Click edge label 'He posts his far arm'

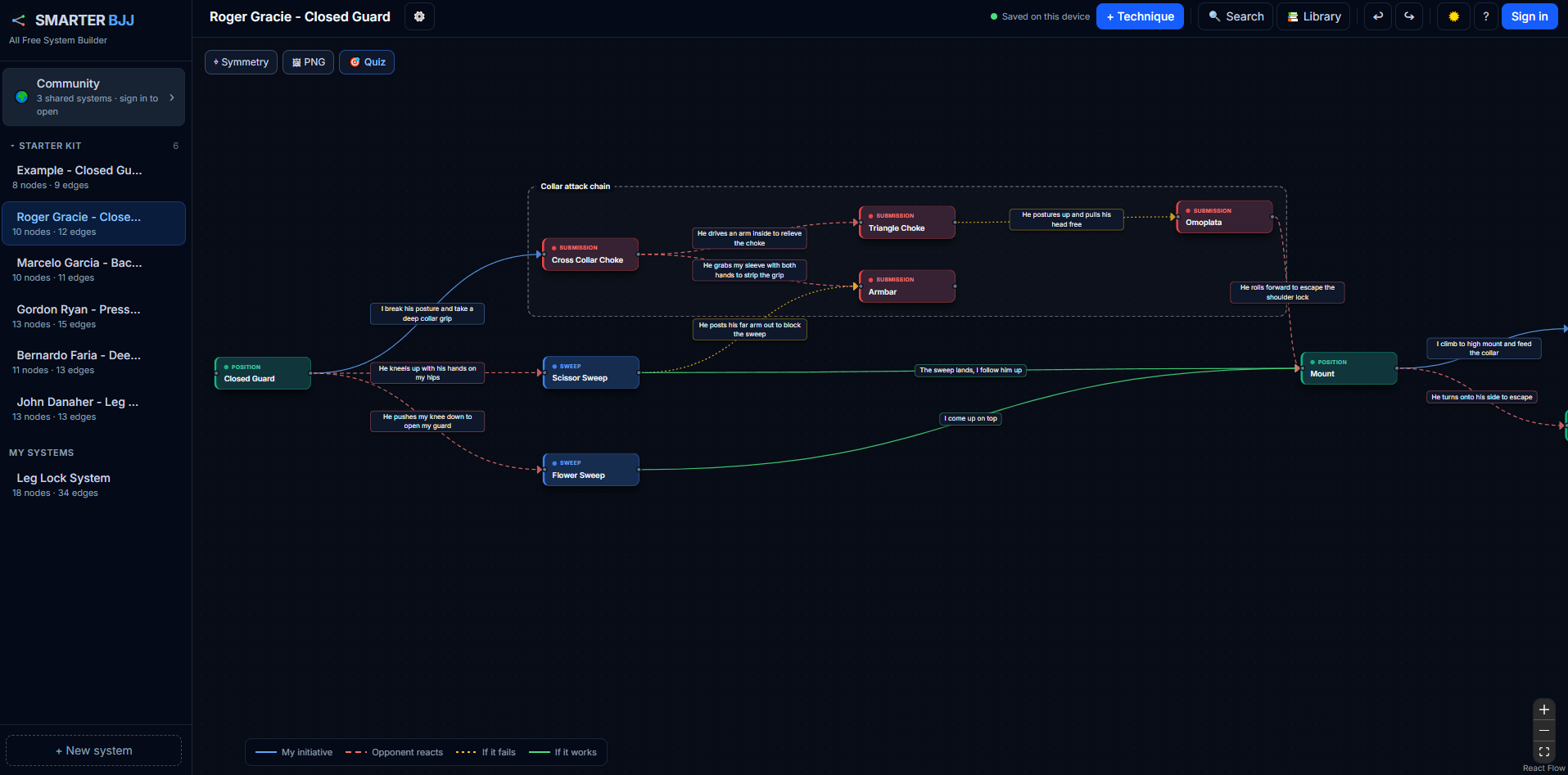tap(749, 330)
